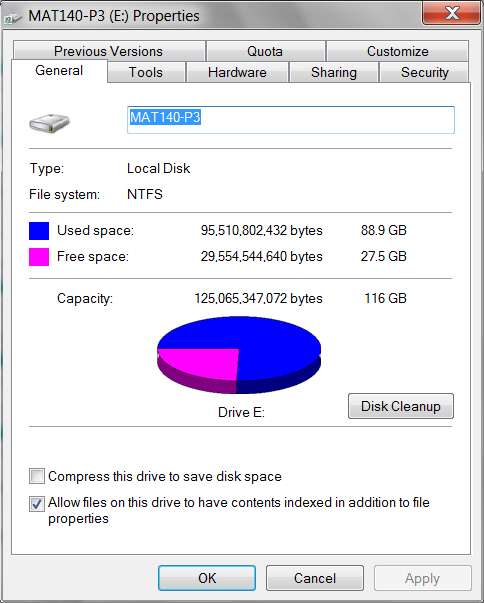Click the drive icon beside the name field
Image resolution: width=484 pixels, height=603 pixels.
(49, 123)
